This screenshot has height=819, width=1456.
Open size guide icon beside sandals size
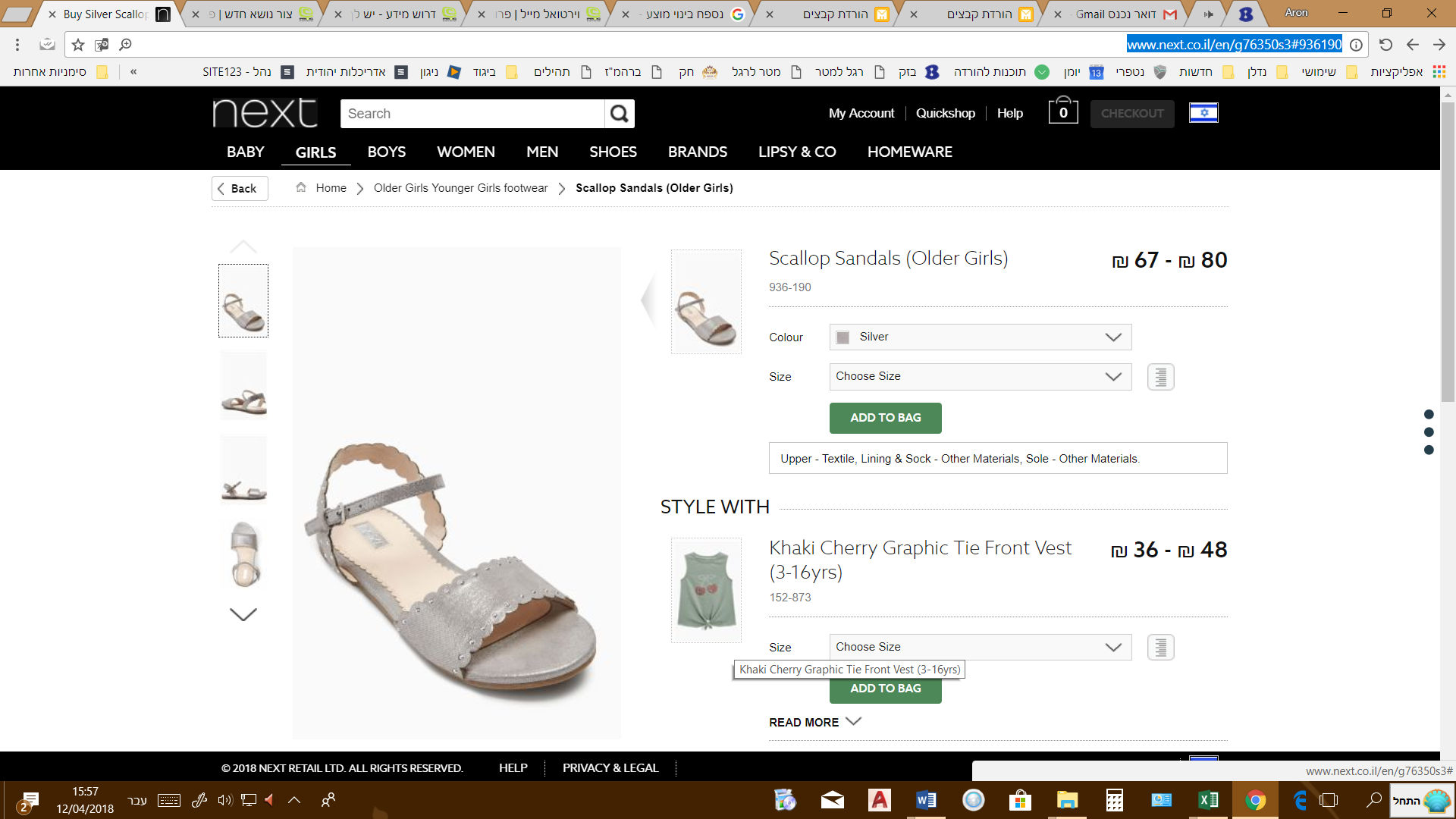(x=1160, y=377)
